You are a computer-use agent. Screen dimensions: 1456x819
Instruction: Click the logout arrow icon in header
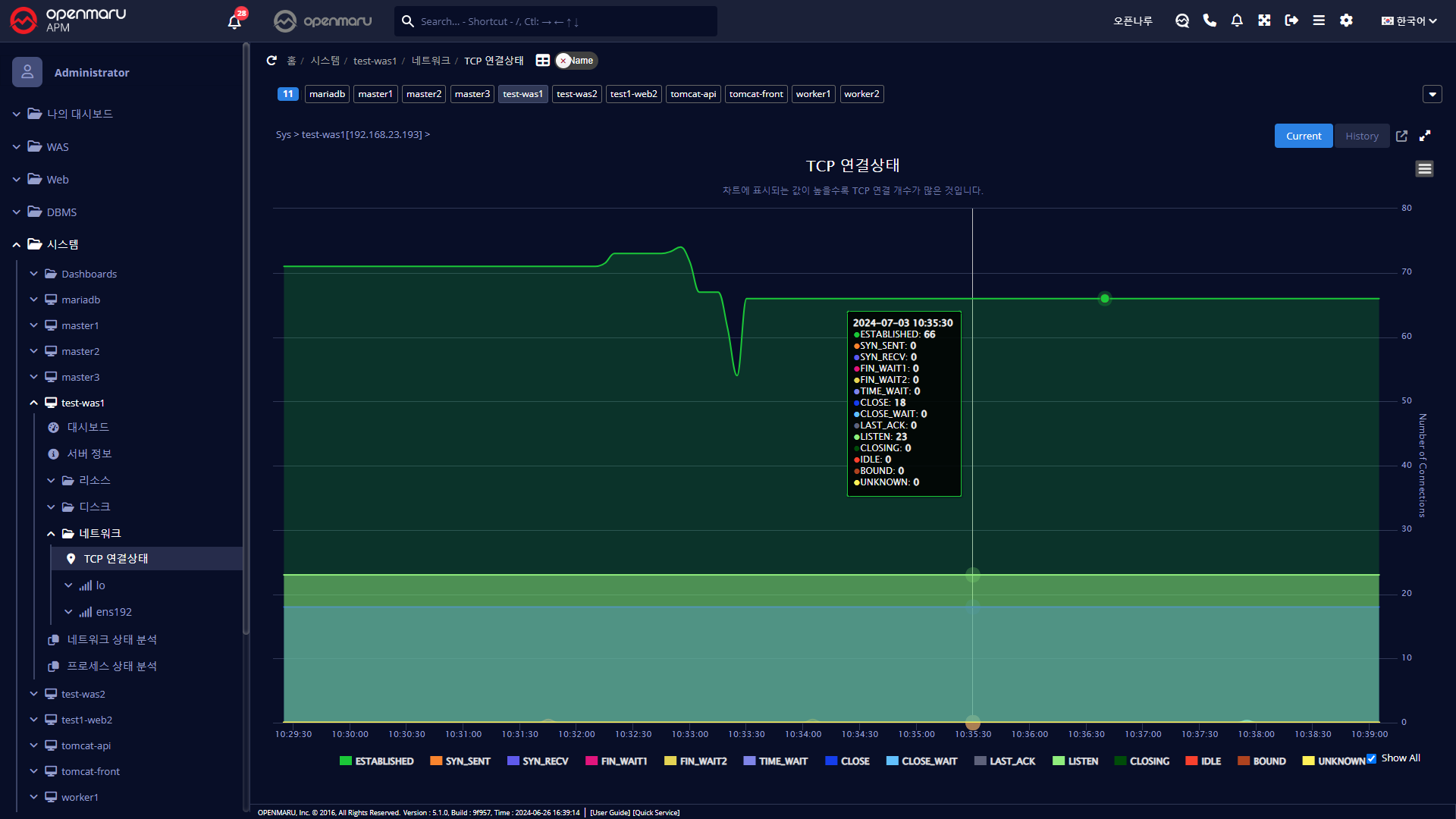[x=1291, y=20]
